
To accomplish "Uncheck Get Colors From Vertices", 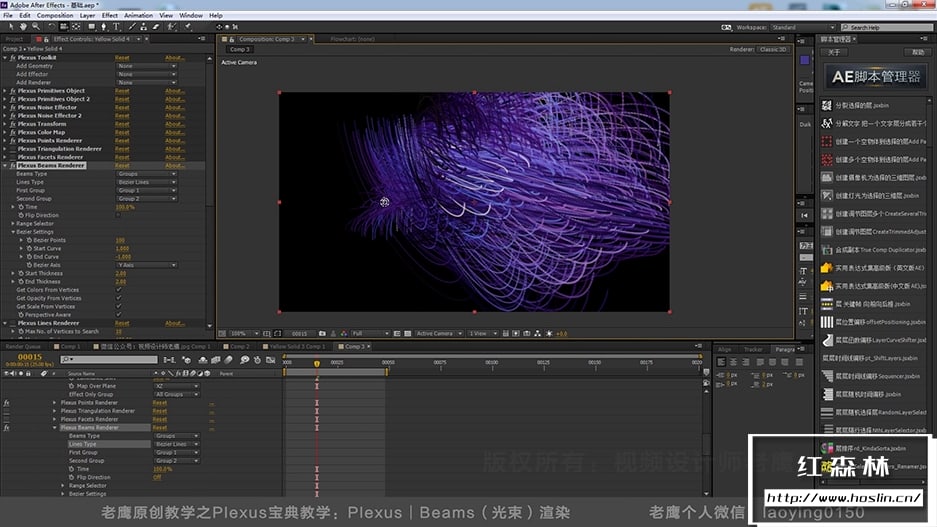I will point(118,290).
